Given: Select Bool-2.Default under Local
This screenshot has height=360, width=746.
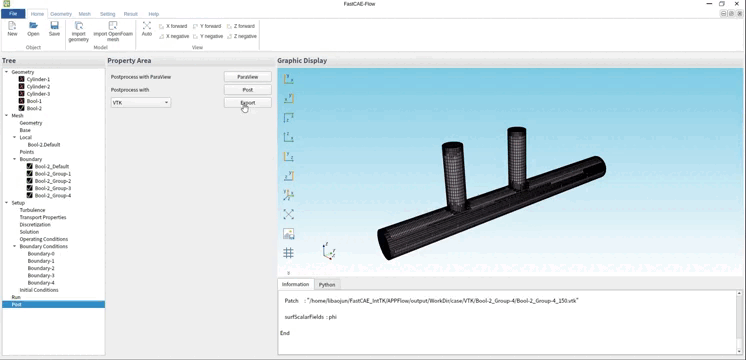Looking at the screenshot, I should [44, 145].
